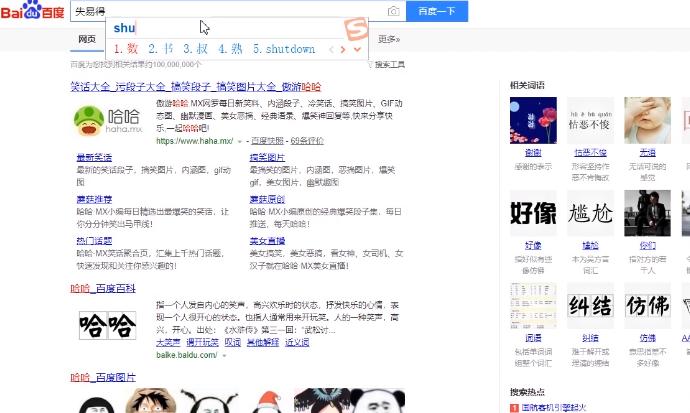Image resolution: width=690 pixels, height=413 pixels.
Task: Click the Luffy image thumbnail
Action: (150, 400)
